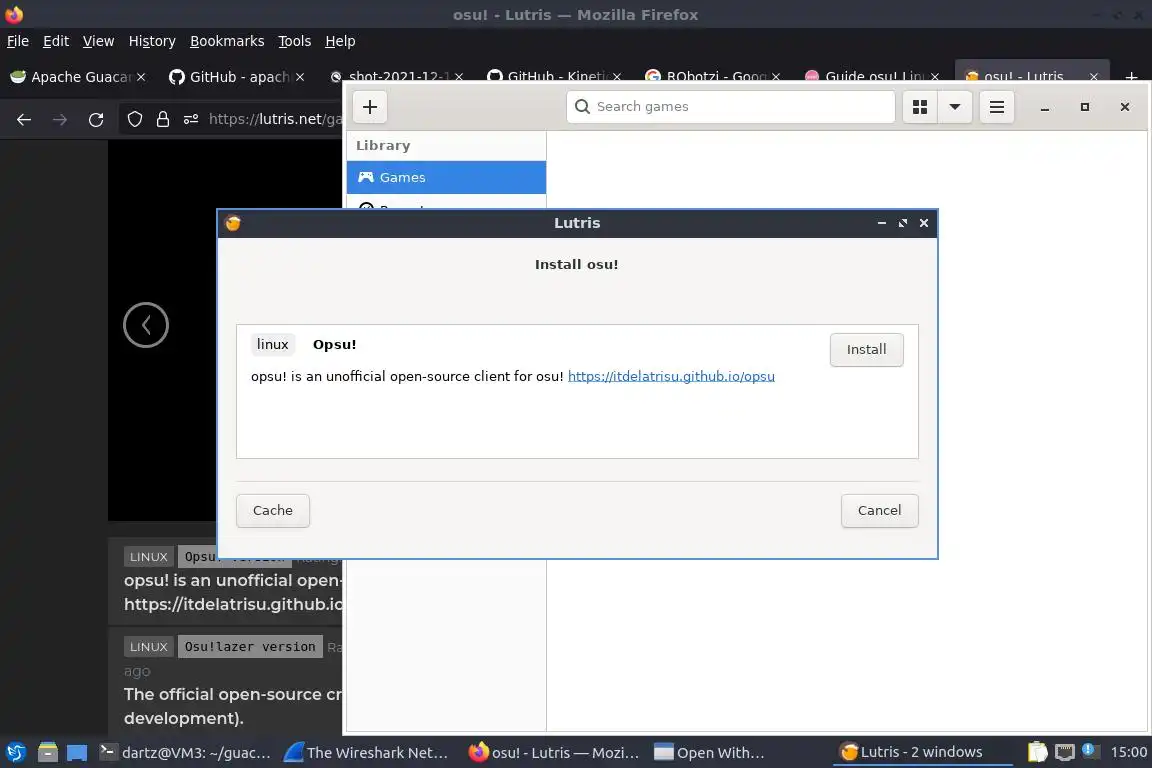The height and width of the screenshot is (768, 1152).
Task: Switch to the Apache Guacamole tab
Action: coord(71,77)
